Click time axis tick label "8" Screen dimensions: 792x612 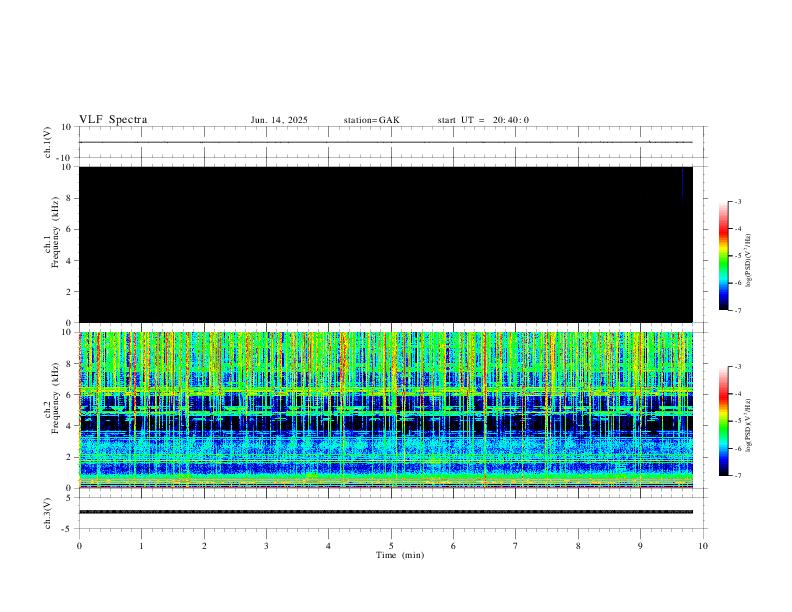[578, 546]
